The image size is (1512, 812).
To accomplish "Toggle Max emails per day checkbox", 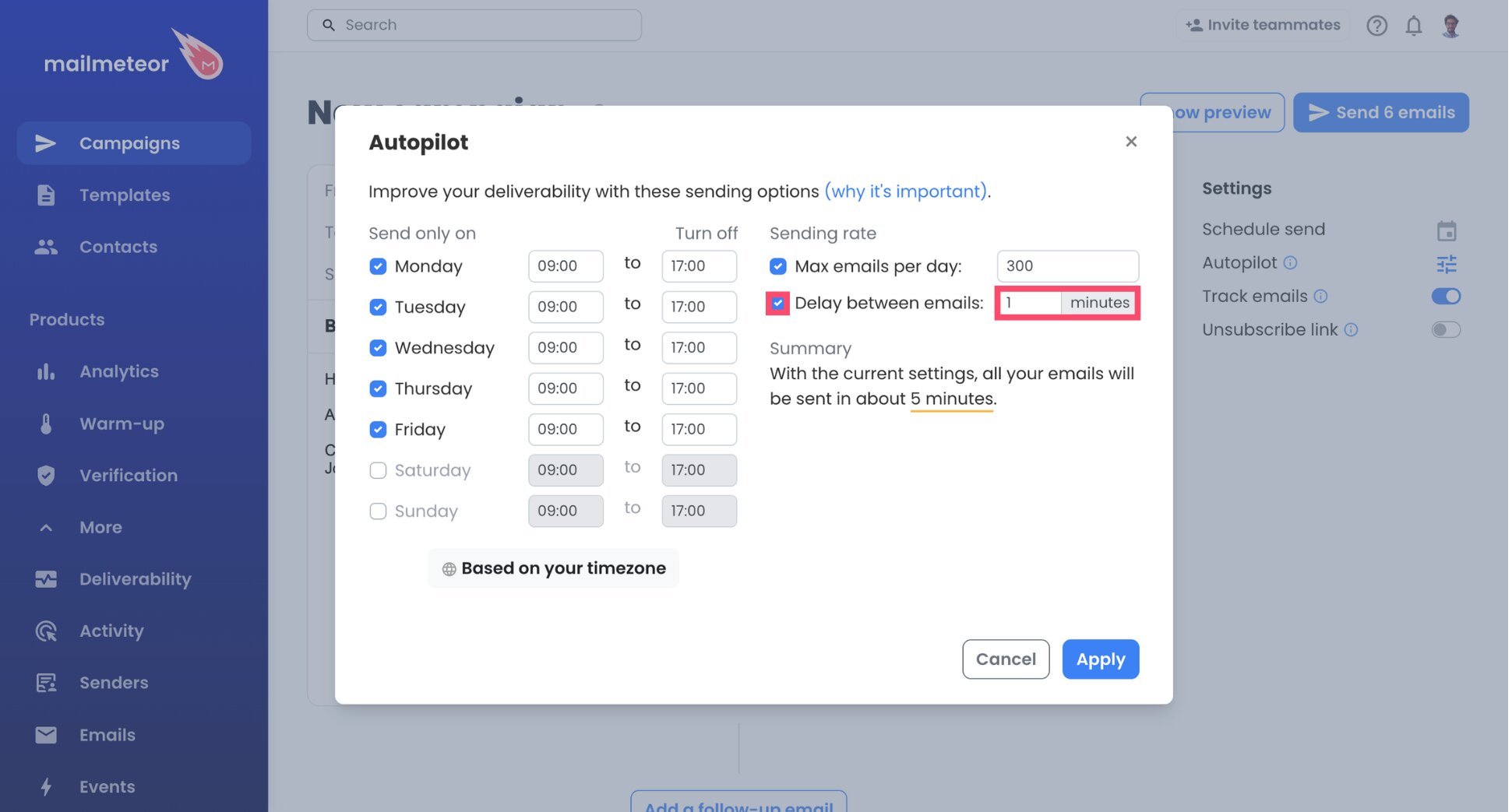I will click(x=778, y=266).
